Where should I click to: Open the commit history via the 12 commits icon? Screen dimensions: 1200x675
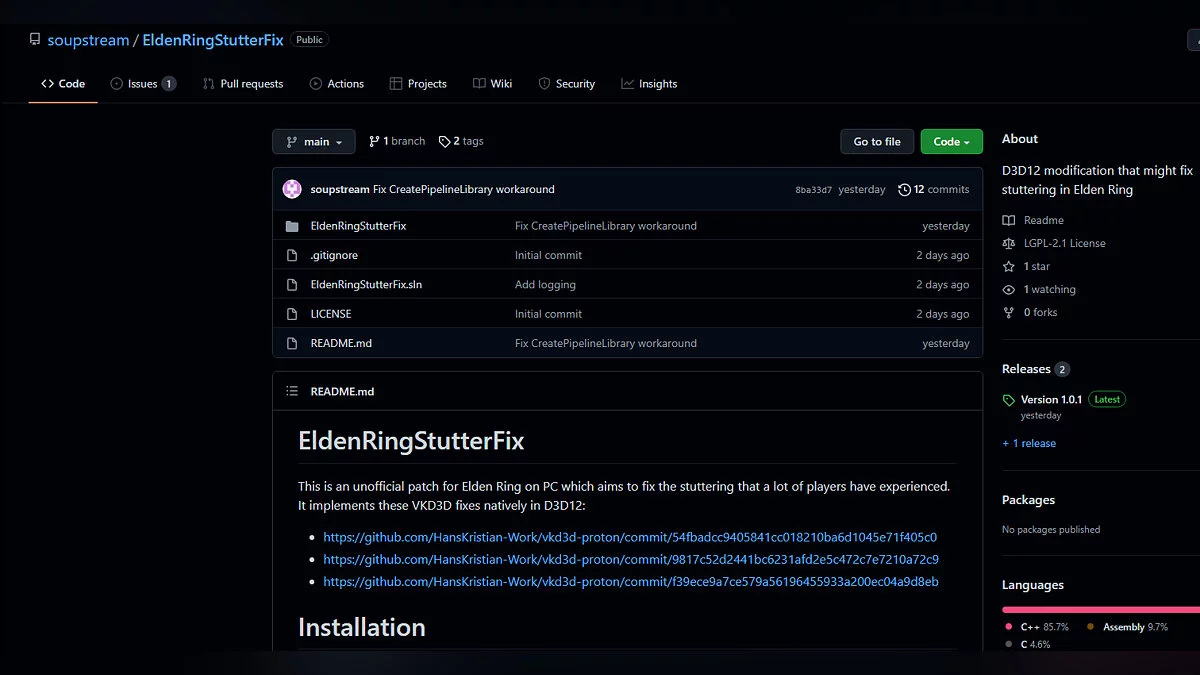[905, 189]
